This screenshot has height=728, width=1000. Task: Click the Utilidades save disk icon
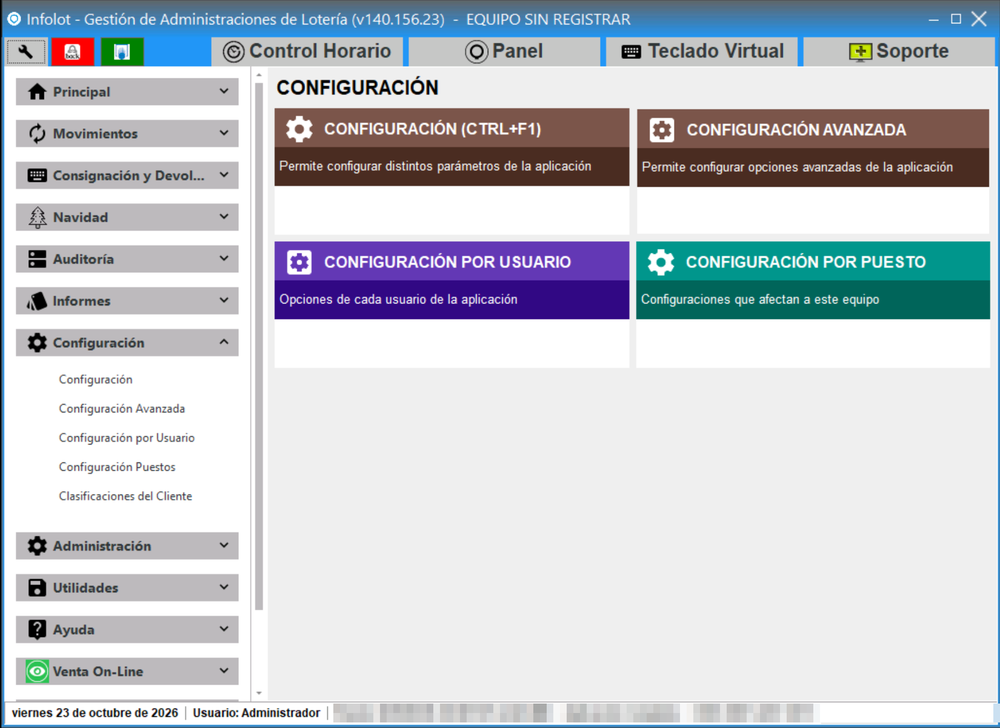click(37, 588)
